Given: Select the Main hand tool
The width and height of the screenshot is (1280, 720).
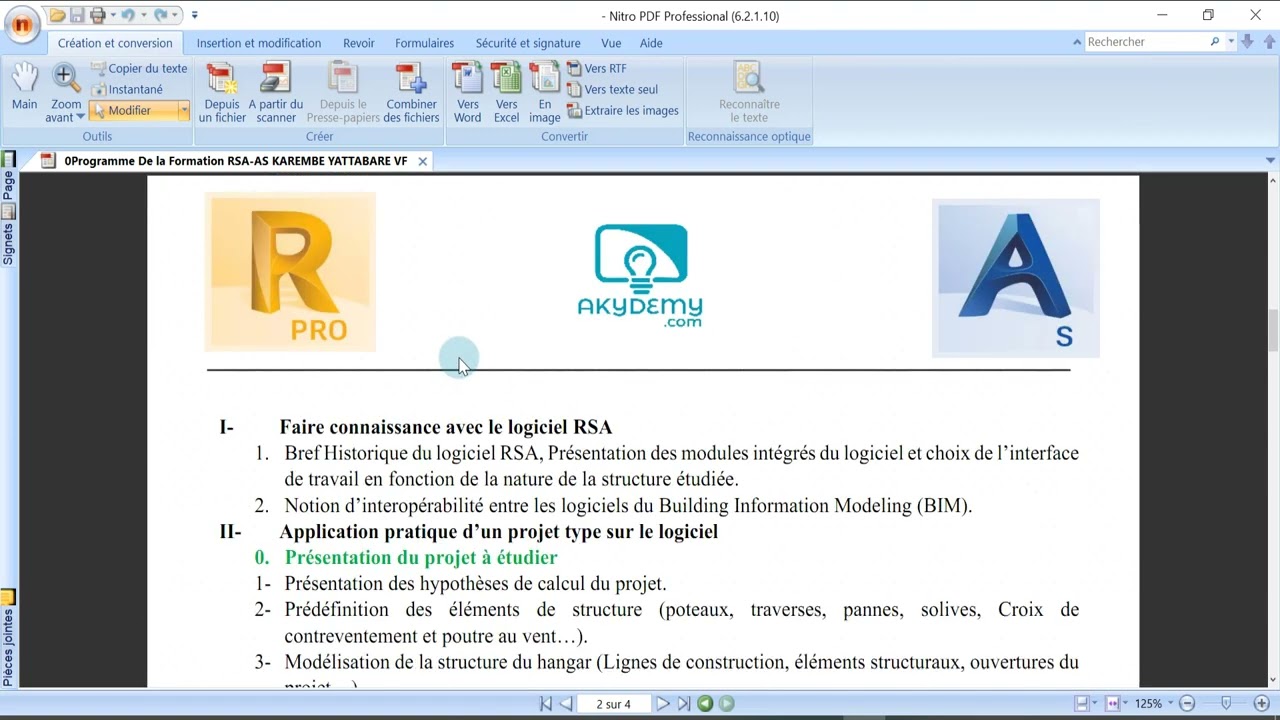Looking at the screenshot, I should tap(24, 87).
